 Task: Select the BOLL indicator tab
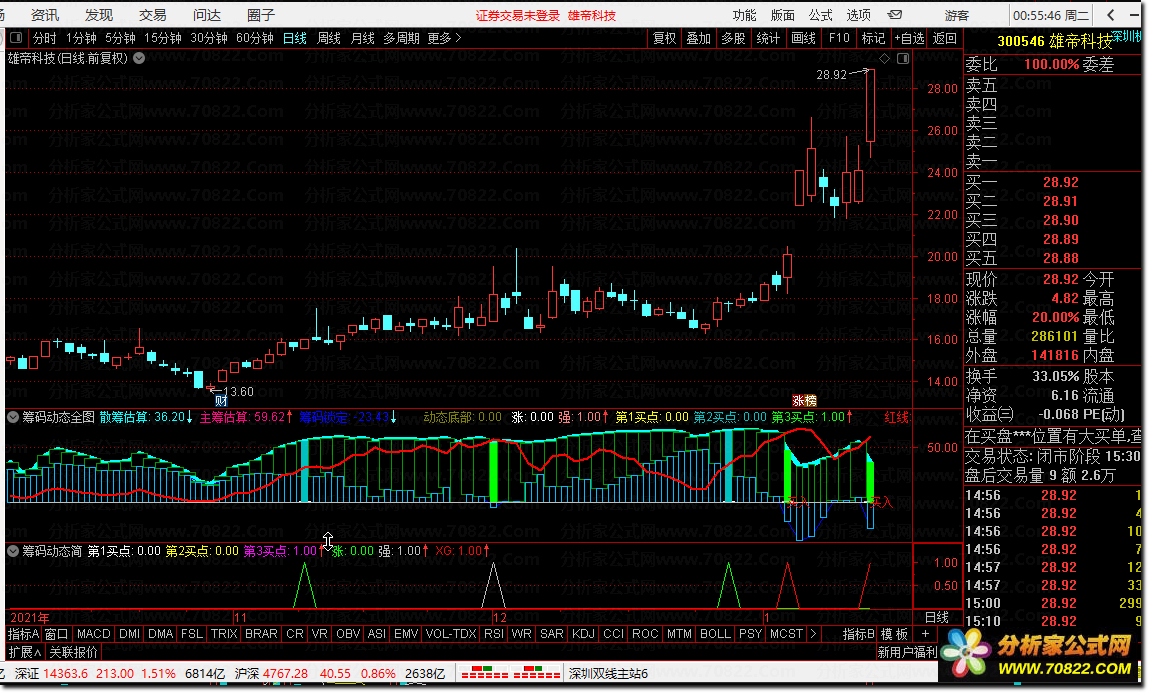coord(715,634)
